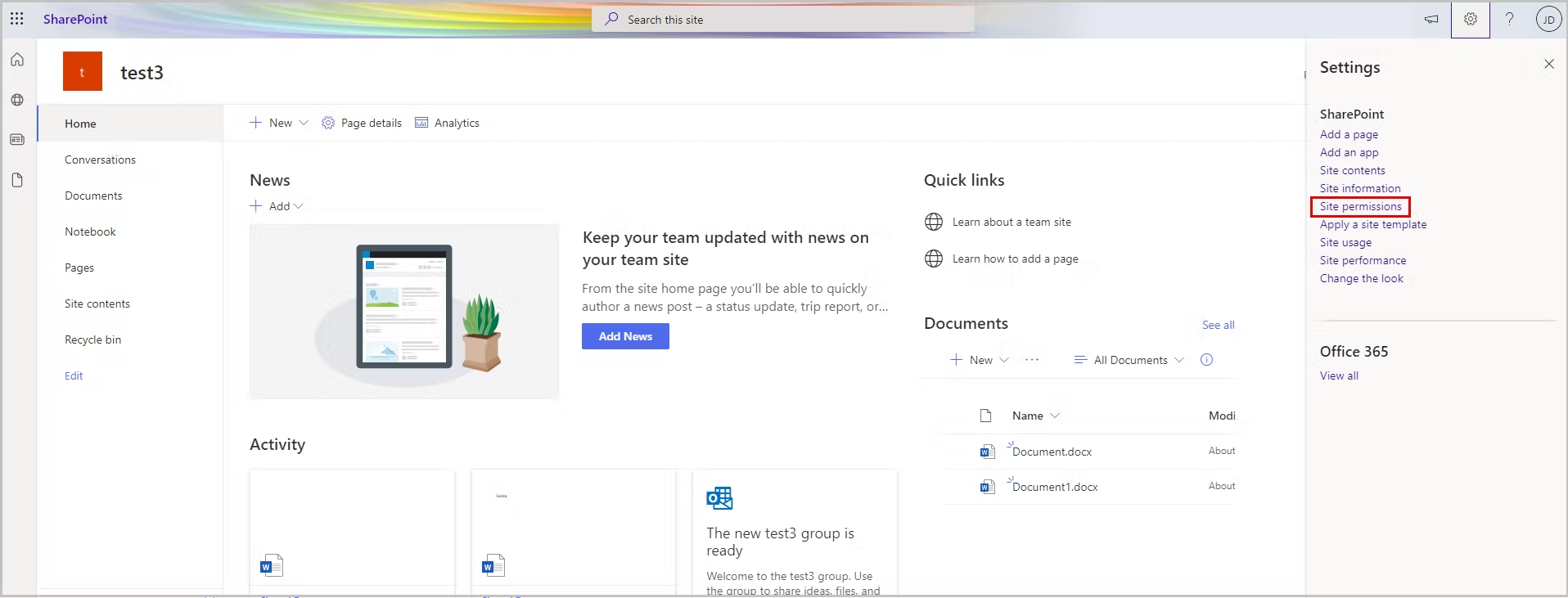Open Site permissions link

(1360, 206)
